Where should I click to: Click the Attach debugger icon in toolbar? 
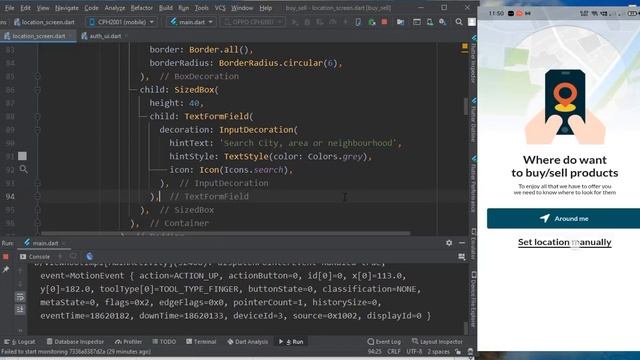[371, 22]
